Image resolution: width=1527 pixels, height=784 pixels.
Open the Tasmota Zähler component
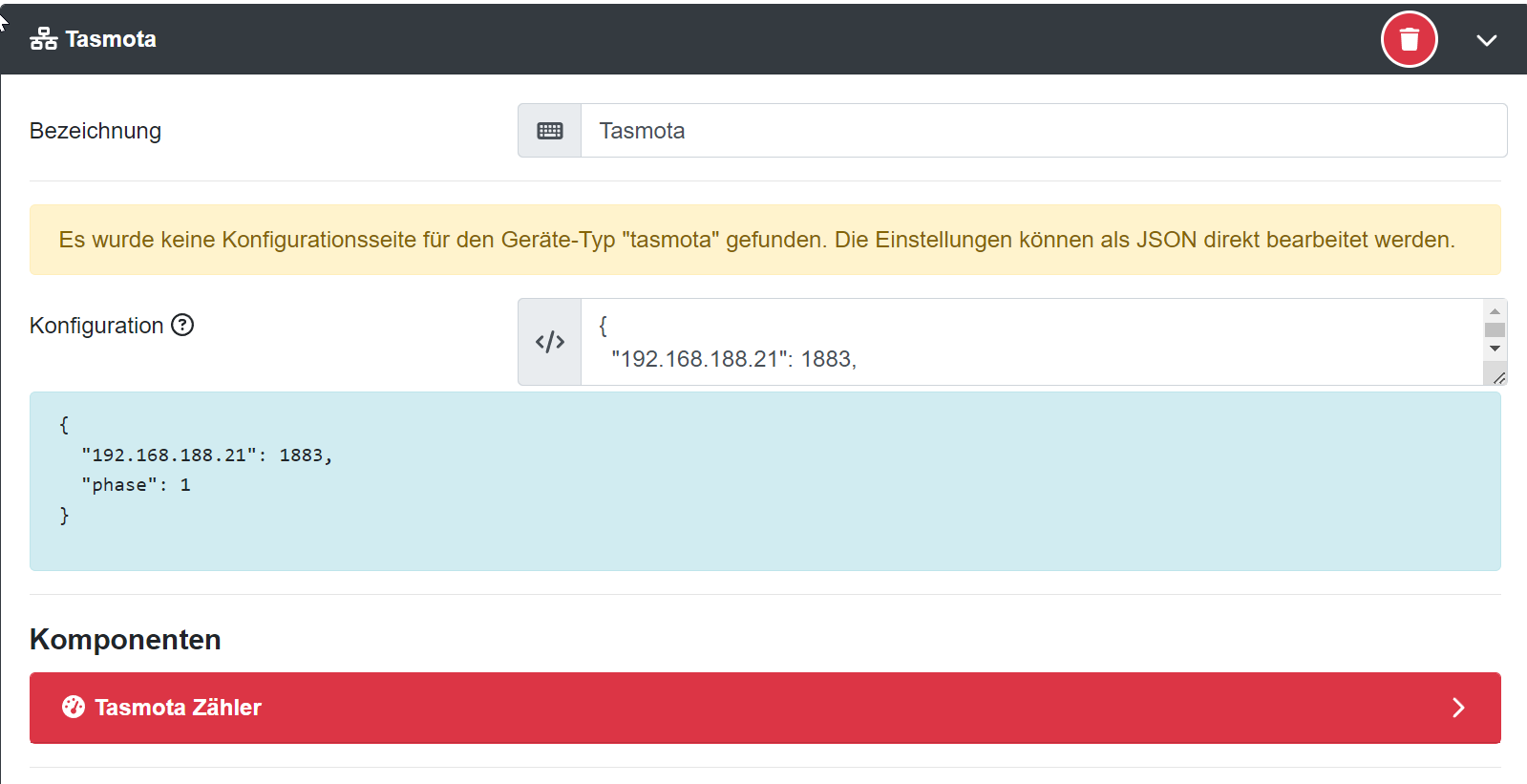click(x=765, y=708)
